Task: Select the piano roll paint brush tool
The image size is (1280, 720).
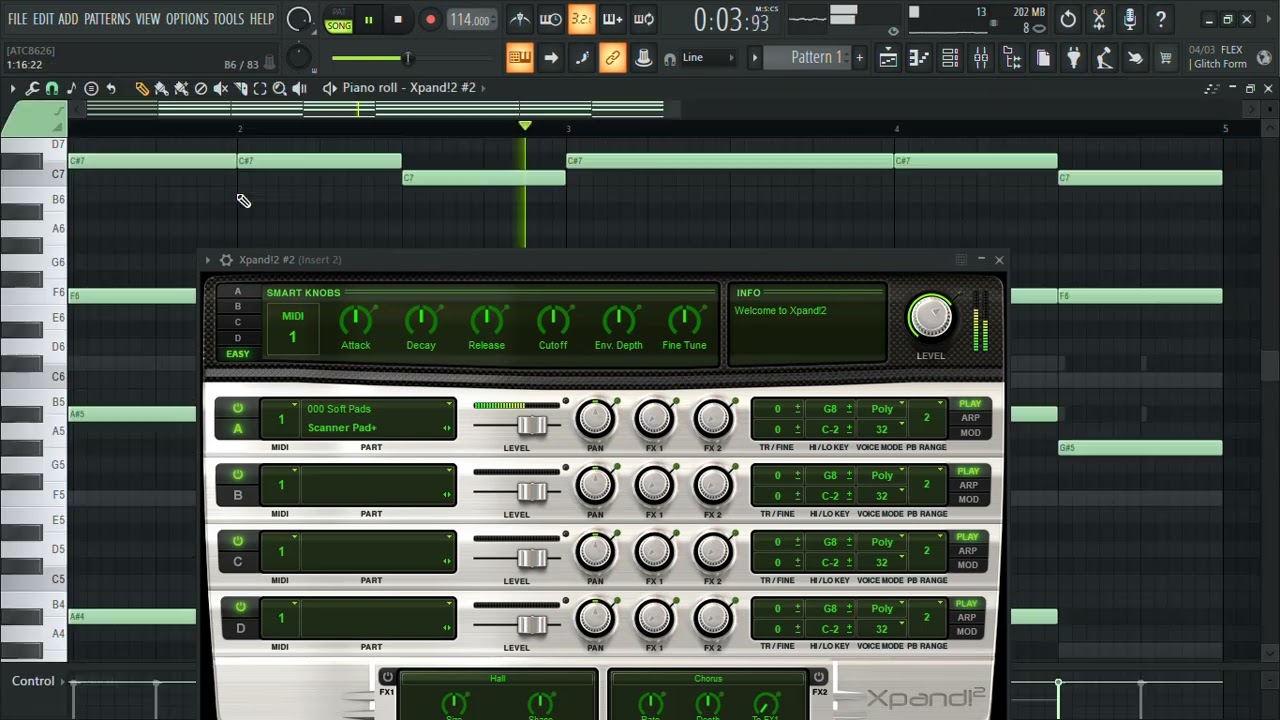Action: (161, 88)
